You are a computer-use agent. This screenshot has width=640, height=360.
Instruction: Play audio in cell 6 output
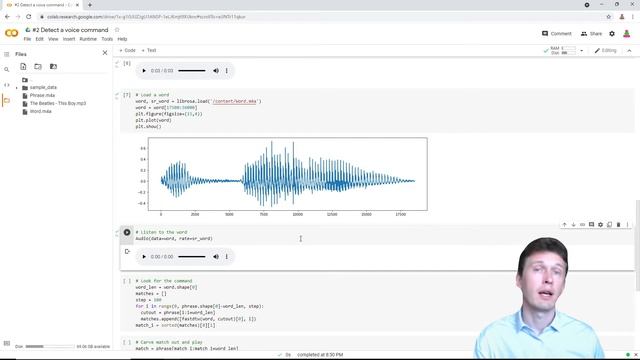(144, 71)
